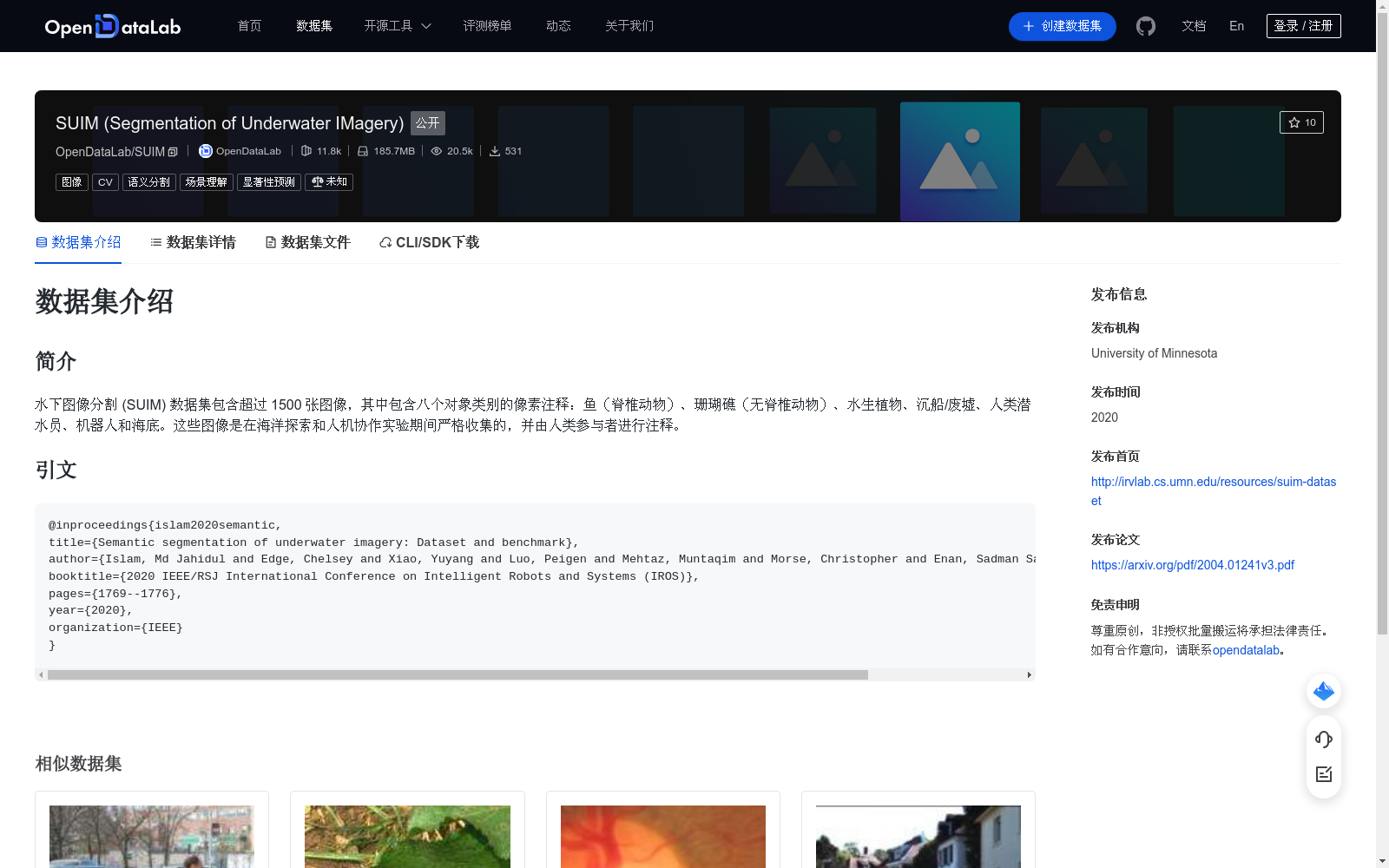Open 动态 in navigation

click(x=558, y=26)
